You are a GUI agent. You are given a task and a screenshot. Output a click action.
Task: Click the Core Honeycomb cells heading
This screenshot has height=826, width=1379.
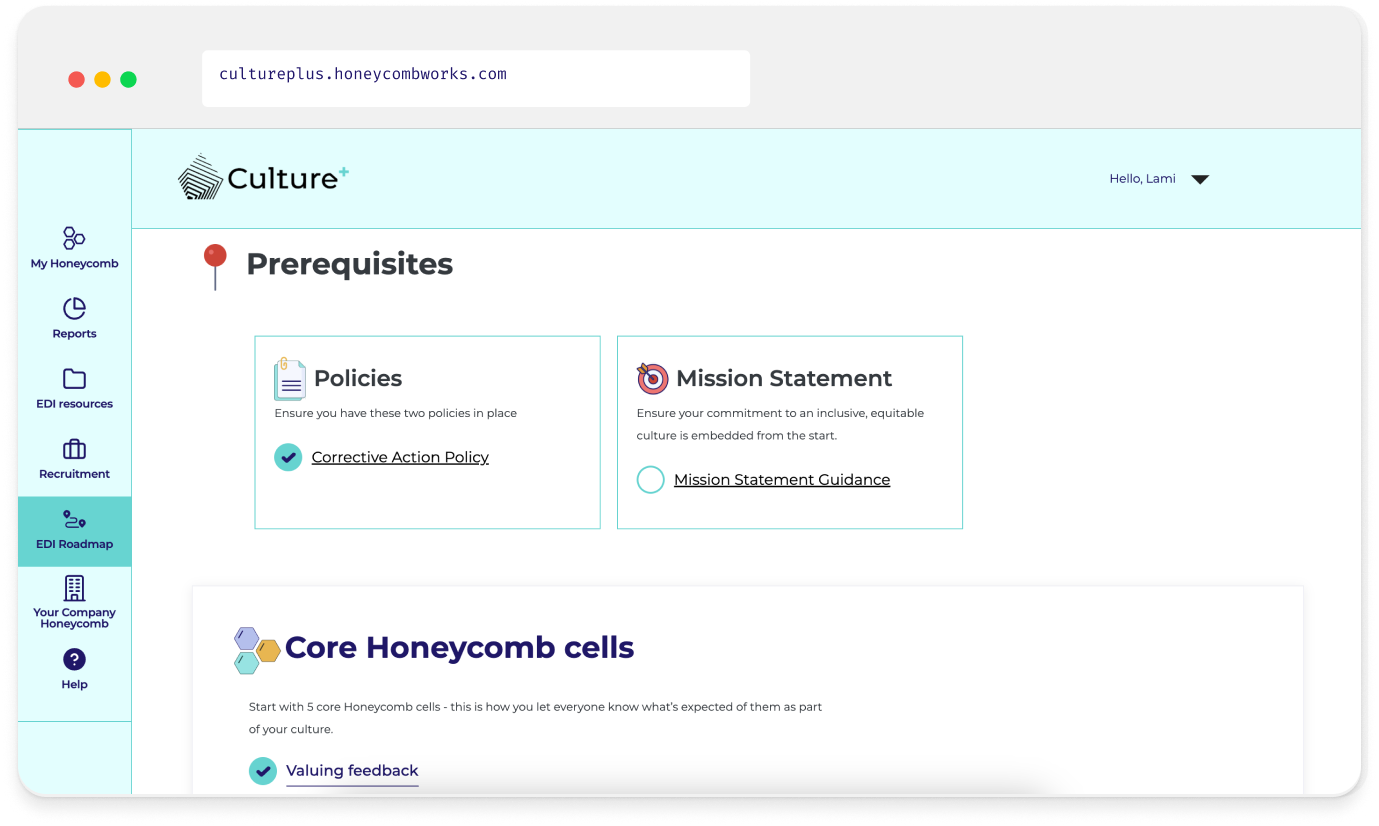459,648
